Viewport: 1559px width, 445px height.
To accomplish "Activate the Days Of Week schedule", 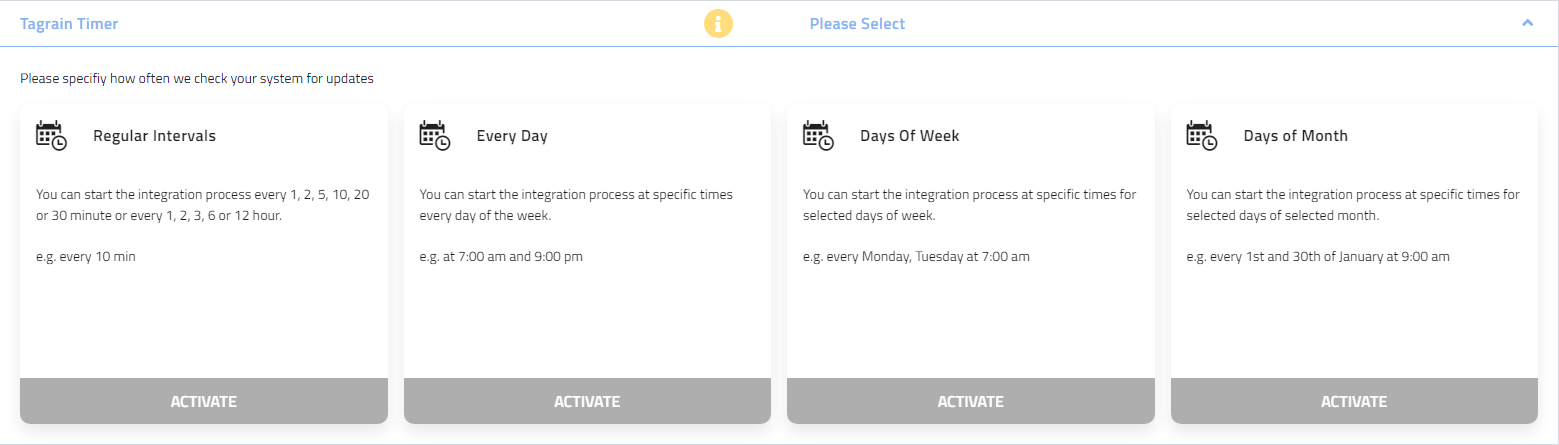I will [x=970, y=402].
